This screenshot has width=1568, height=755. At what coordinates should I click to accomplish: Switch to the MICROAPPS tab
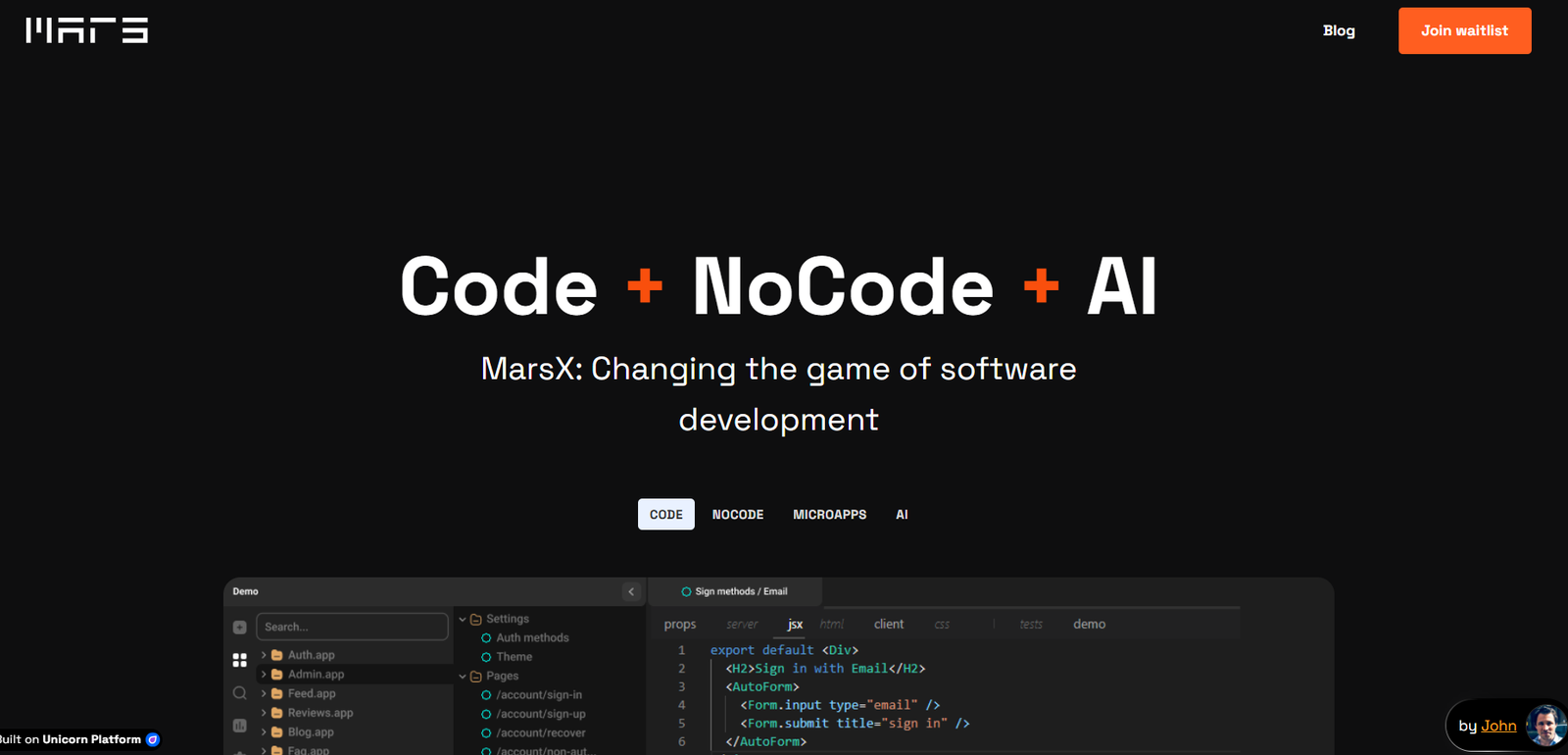829,515
